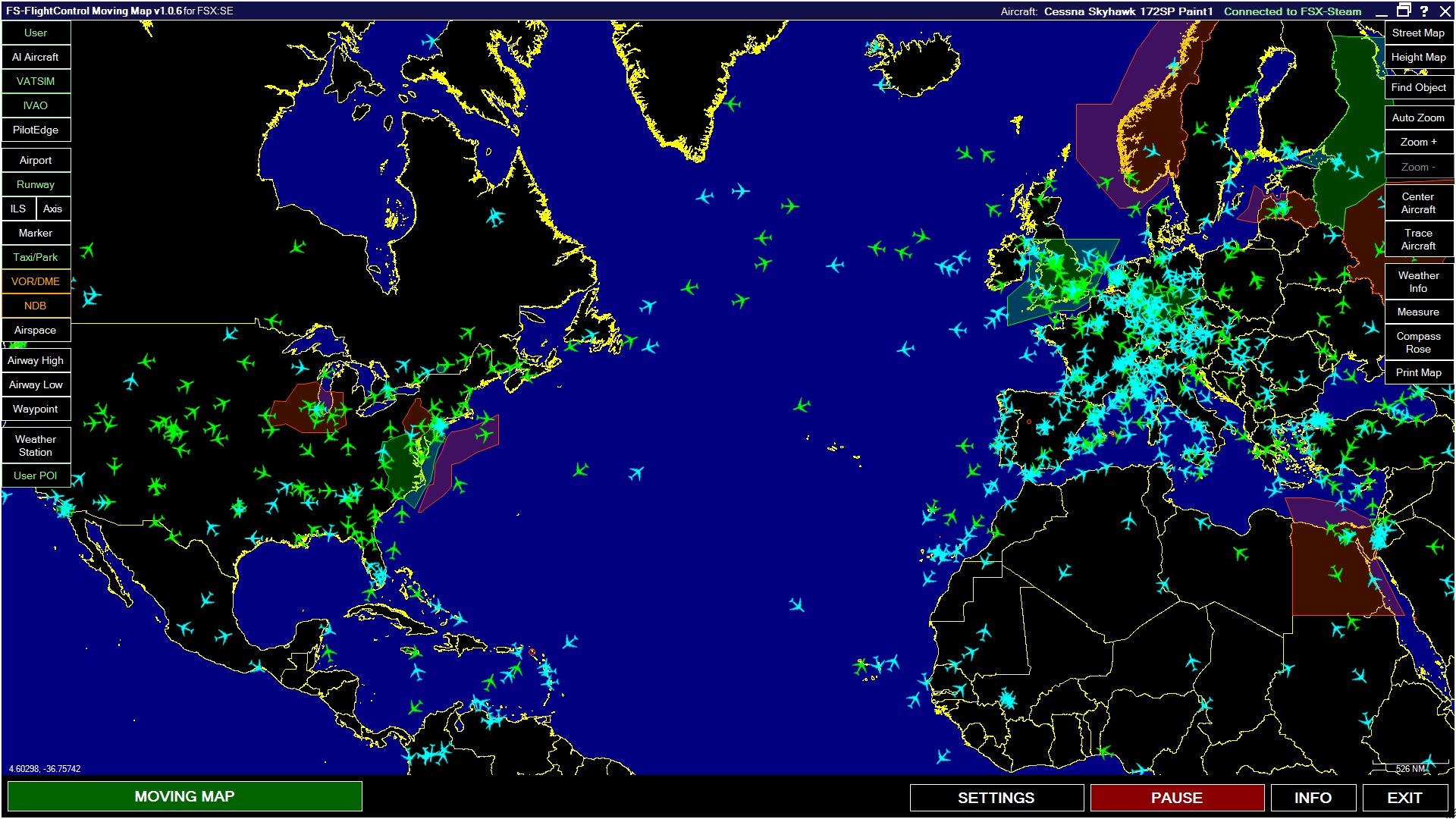Click the Center Aircraft button

point(1418,207)
